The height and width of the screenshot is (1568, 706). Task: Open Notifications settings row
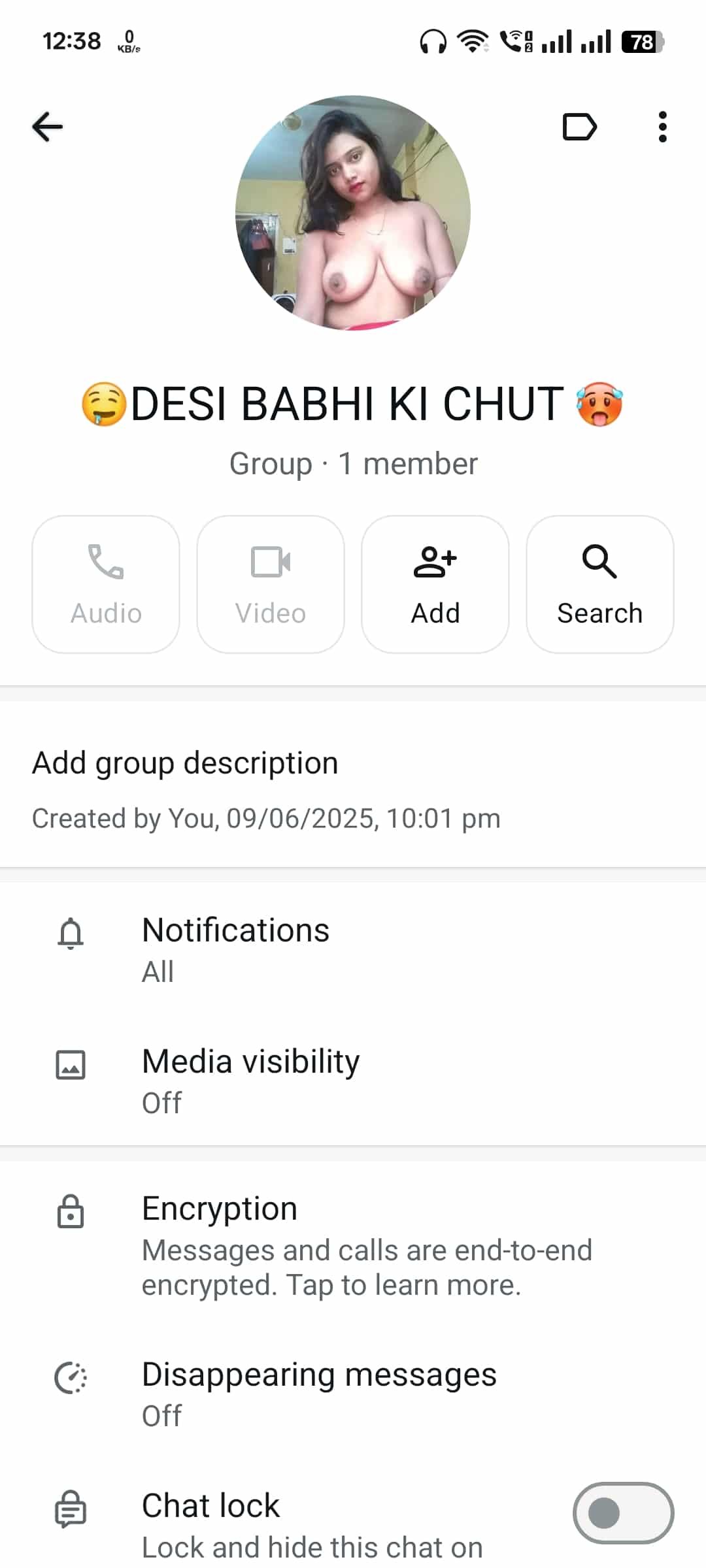pos(353,949)
